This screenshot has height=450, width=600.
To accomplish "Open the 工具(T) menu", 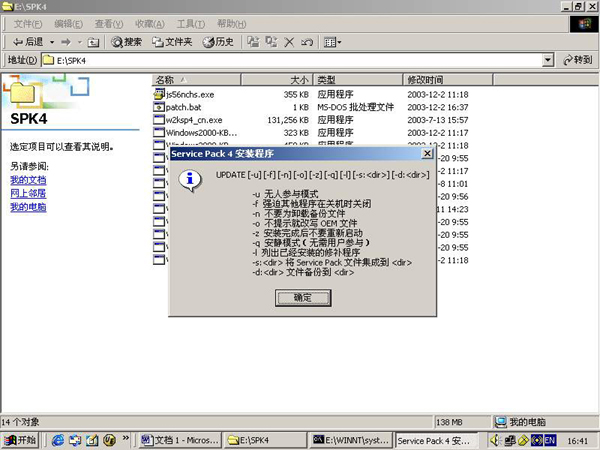I will point(190,23).
